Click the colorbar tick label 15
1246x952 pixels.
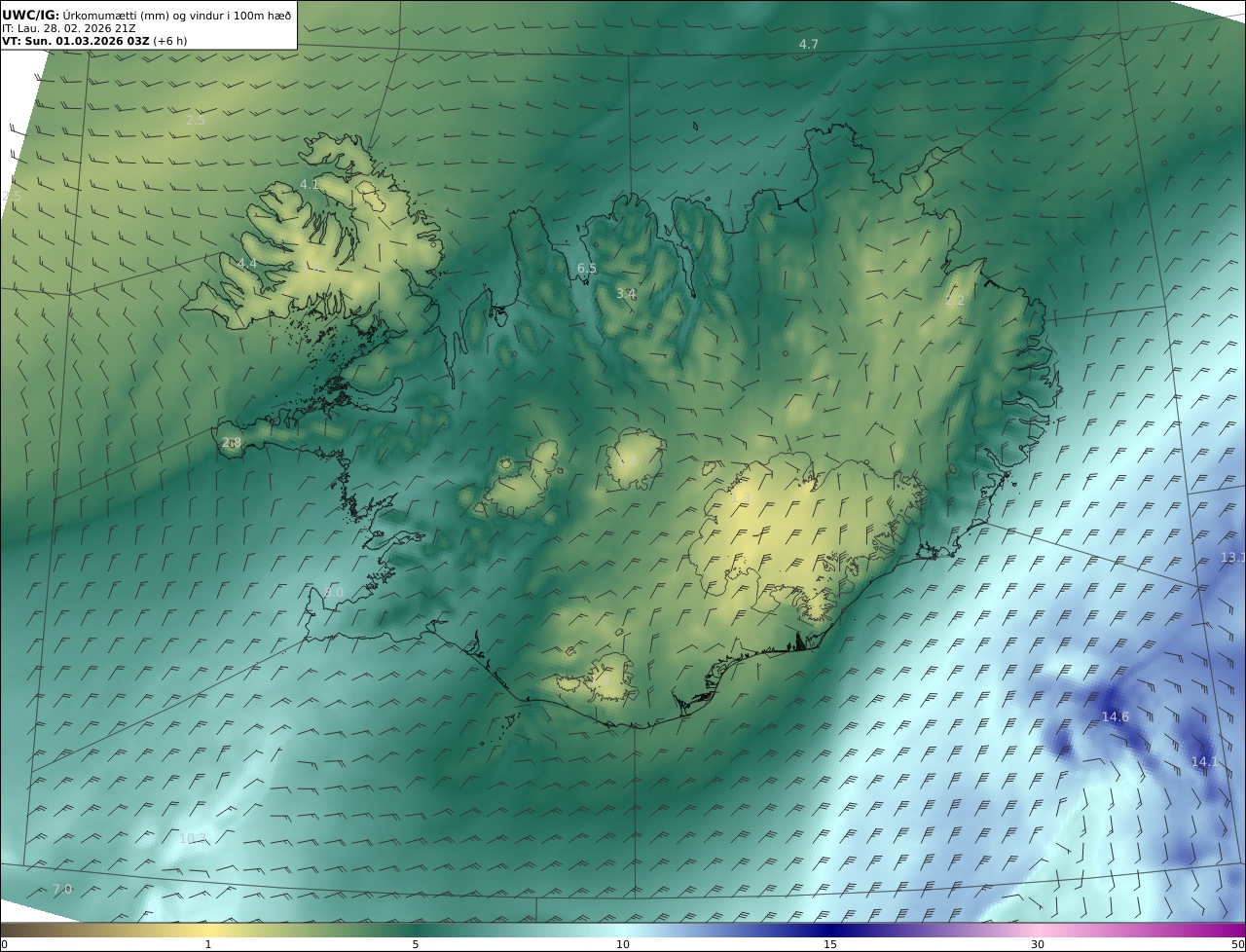pos(830,944)
